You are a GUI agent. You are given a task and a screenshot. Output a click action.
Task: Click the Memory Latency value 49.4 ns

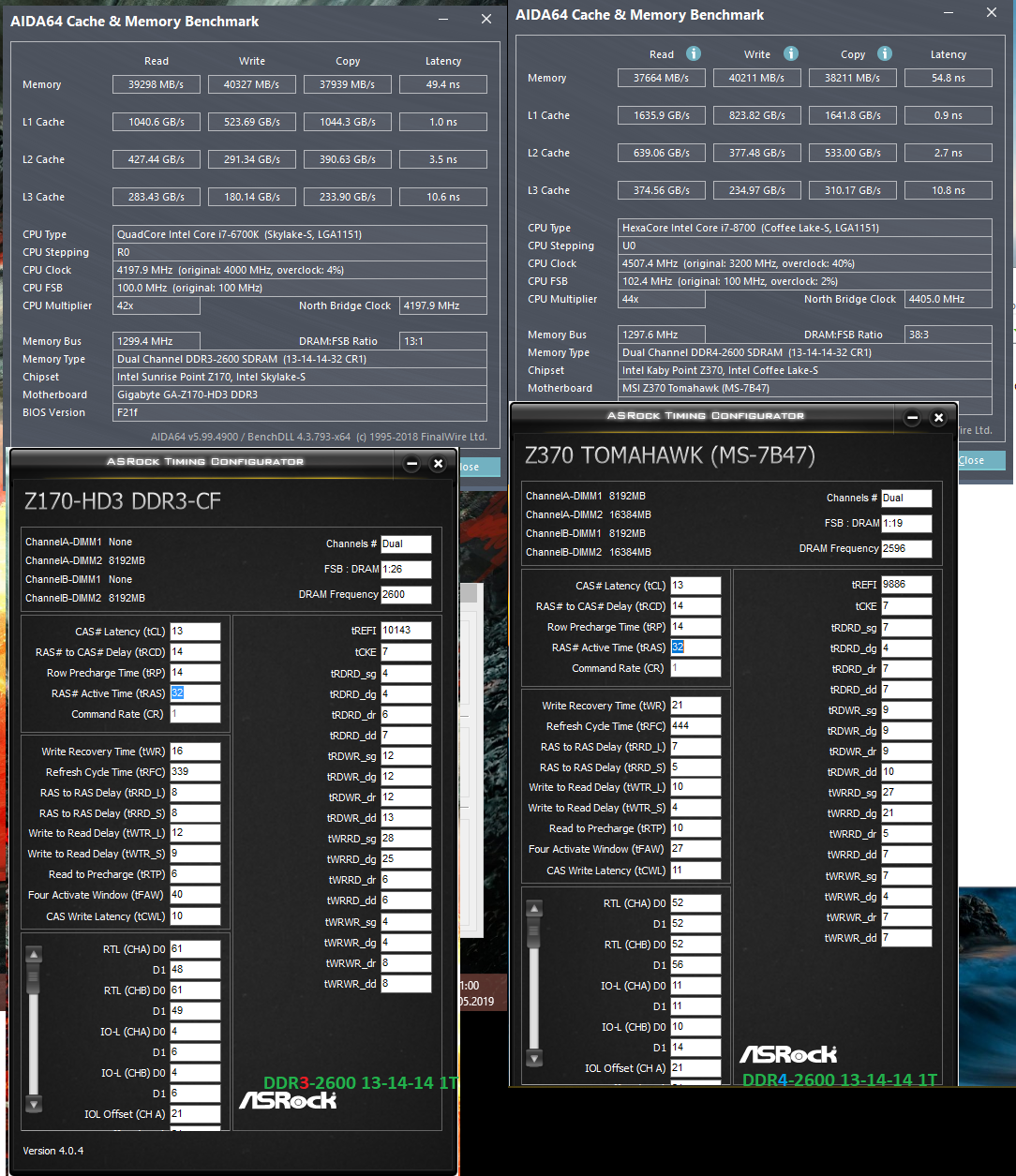pos(443,84)
